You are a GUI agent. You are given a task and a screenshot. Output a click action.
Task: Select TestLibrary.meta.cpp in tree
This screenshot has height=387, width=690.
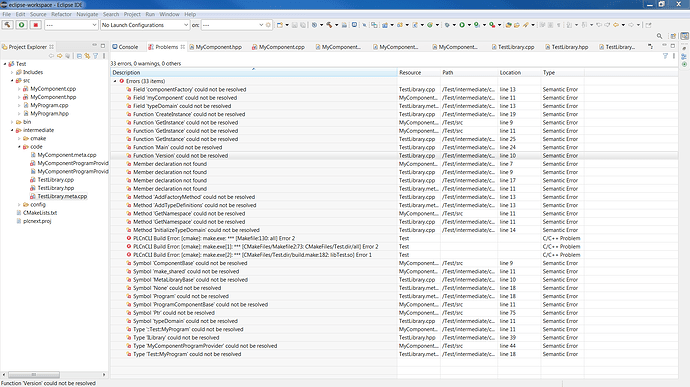(62, 196)
